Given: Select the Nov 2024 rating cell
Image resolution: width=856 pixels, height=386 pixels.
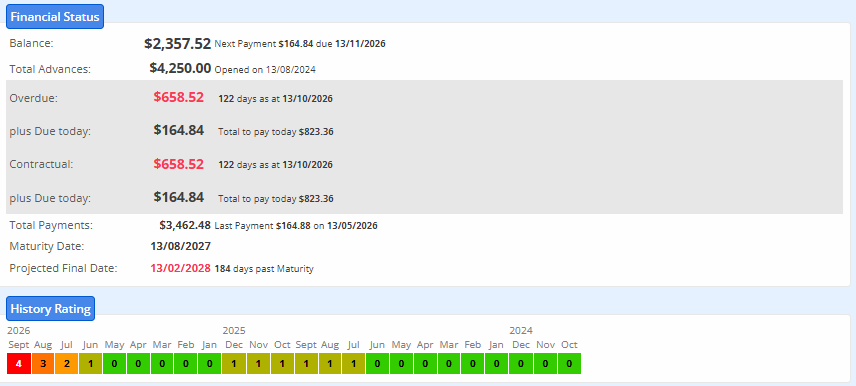Looking at the screenshot, I should [x=545, y=364].
